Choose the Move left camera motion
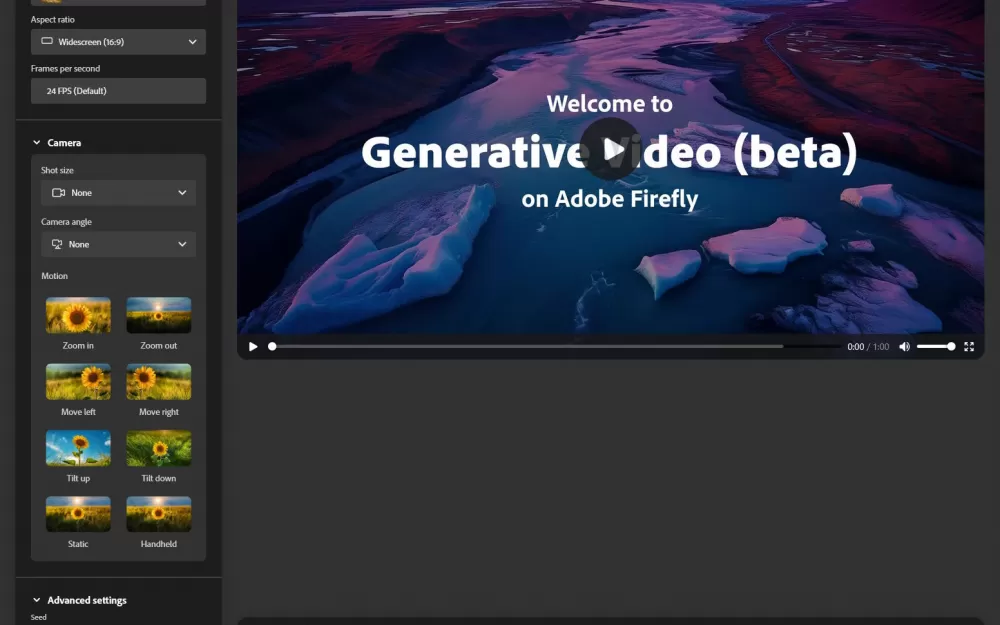 click(78, 382)
